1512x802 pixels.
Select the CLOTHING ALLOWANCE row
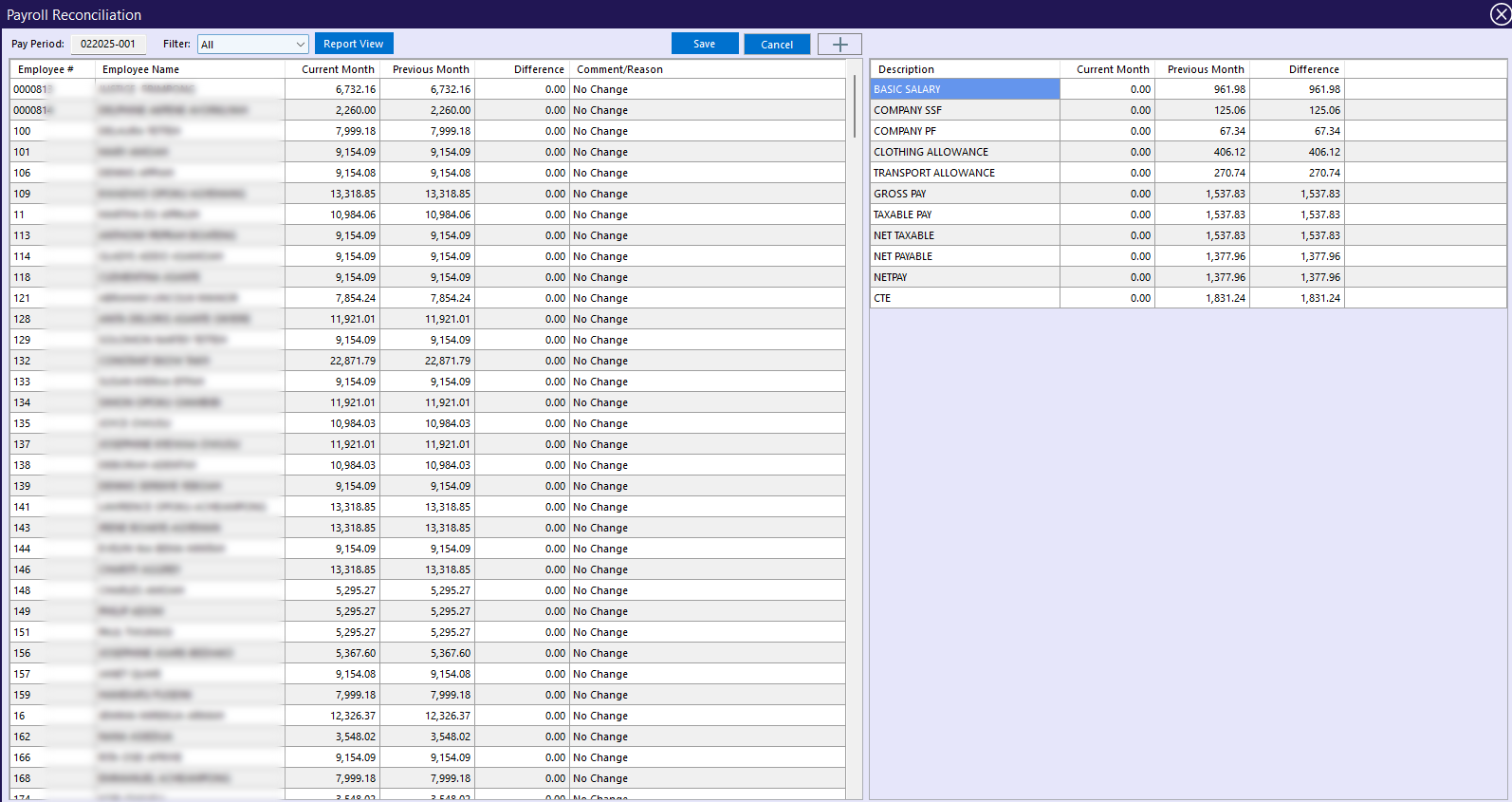click(964, 152)
